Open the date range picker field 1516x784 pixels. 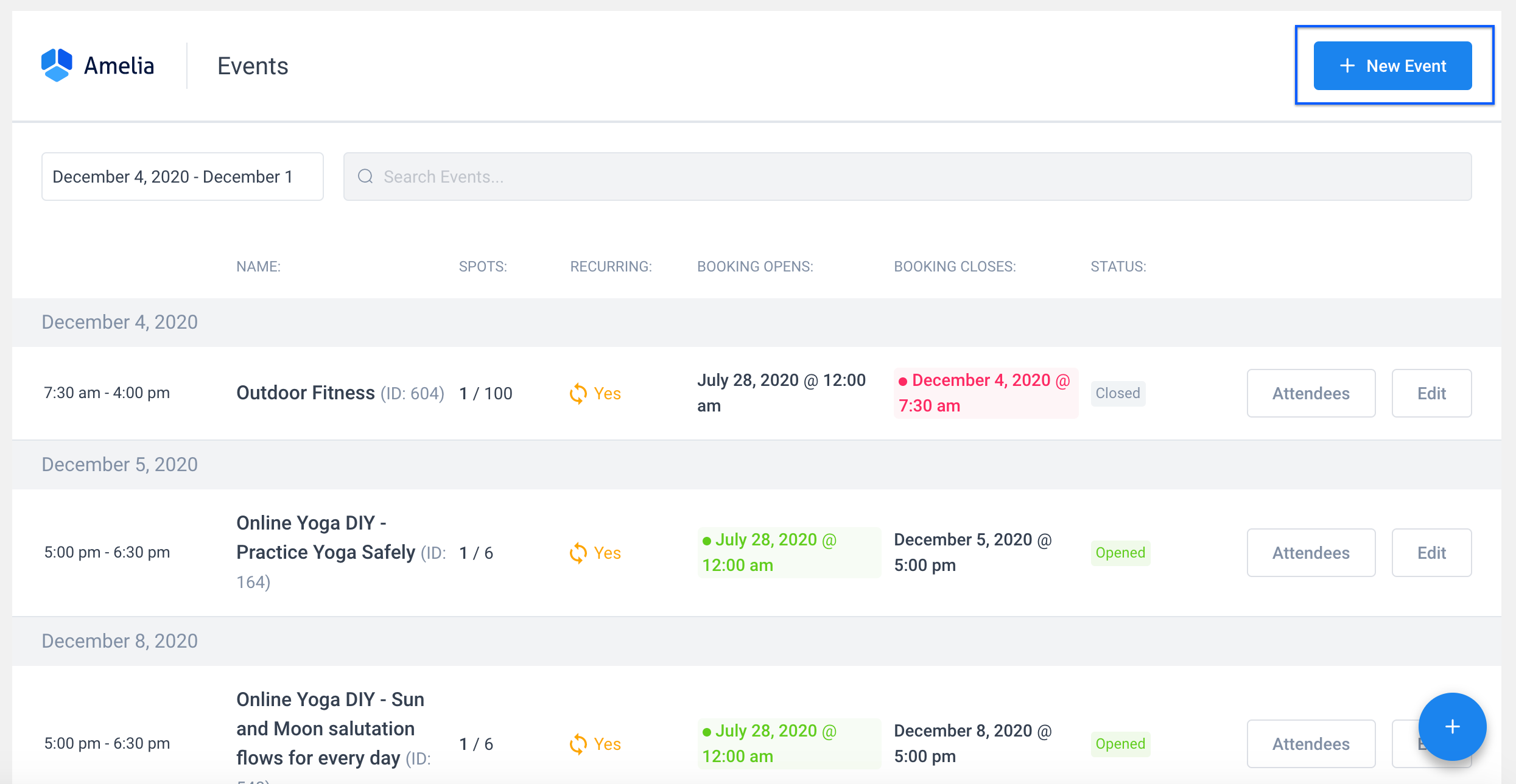(182, 177)
